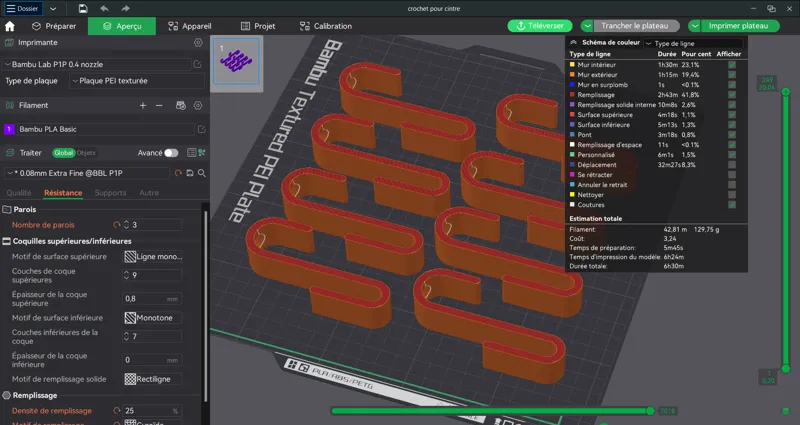Expand the arrow next to Dossier
800x425 pixels.
[x=53, y=9]
